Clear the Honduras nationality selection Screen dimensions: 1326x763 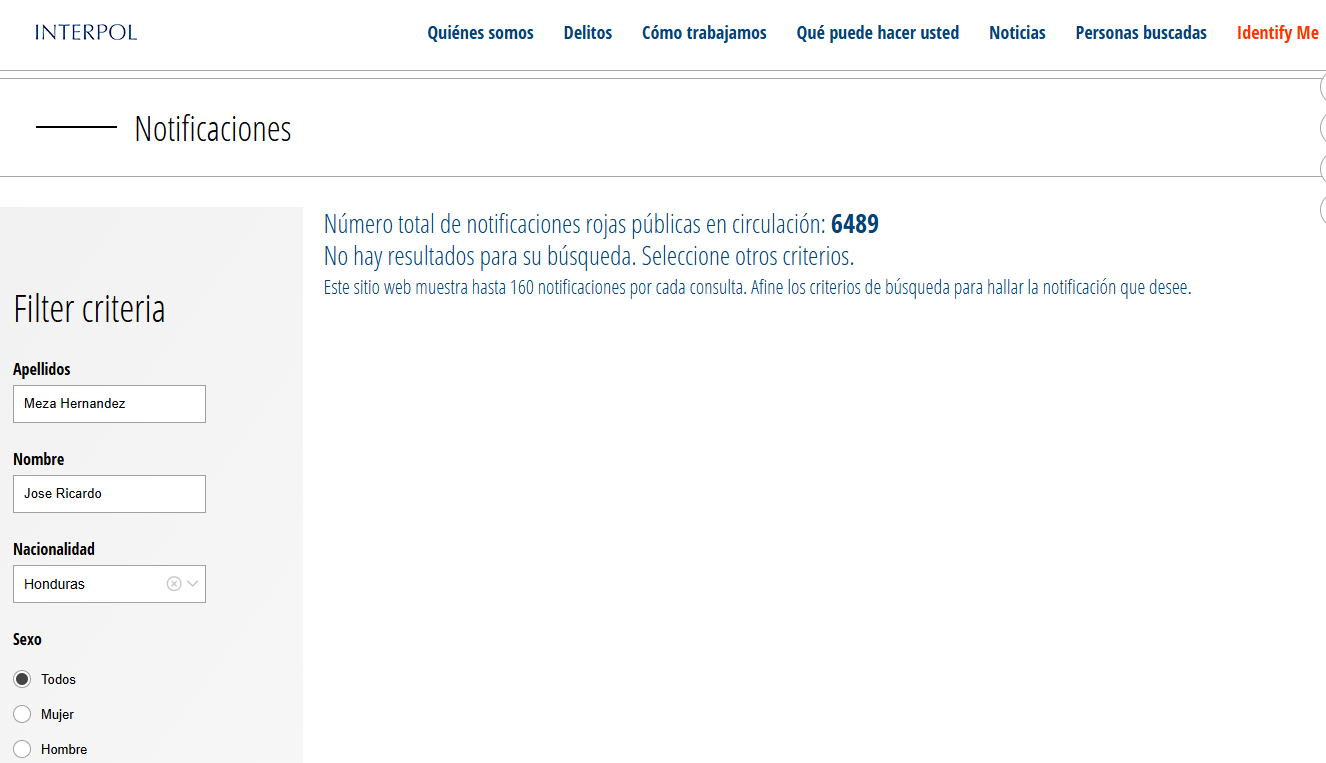point(174,584)
